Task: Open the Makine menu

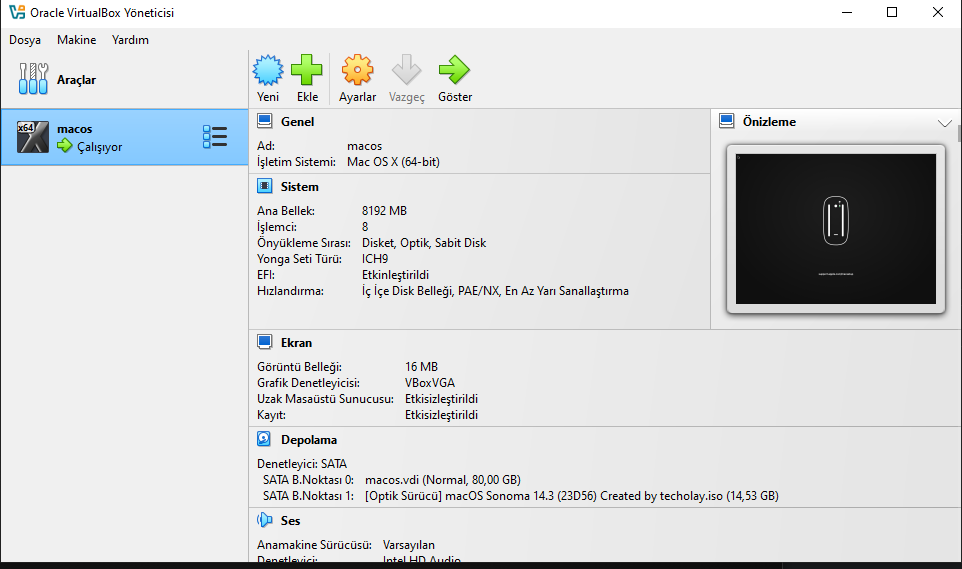Action: 76,40
